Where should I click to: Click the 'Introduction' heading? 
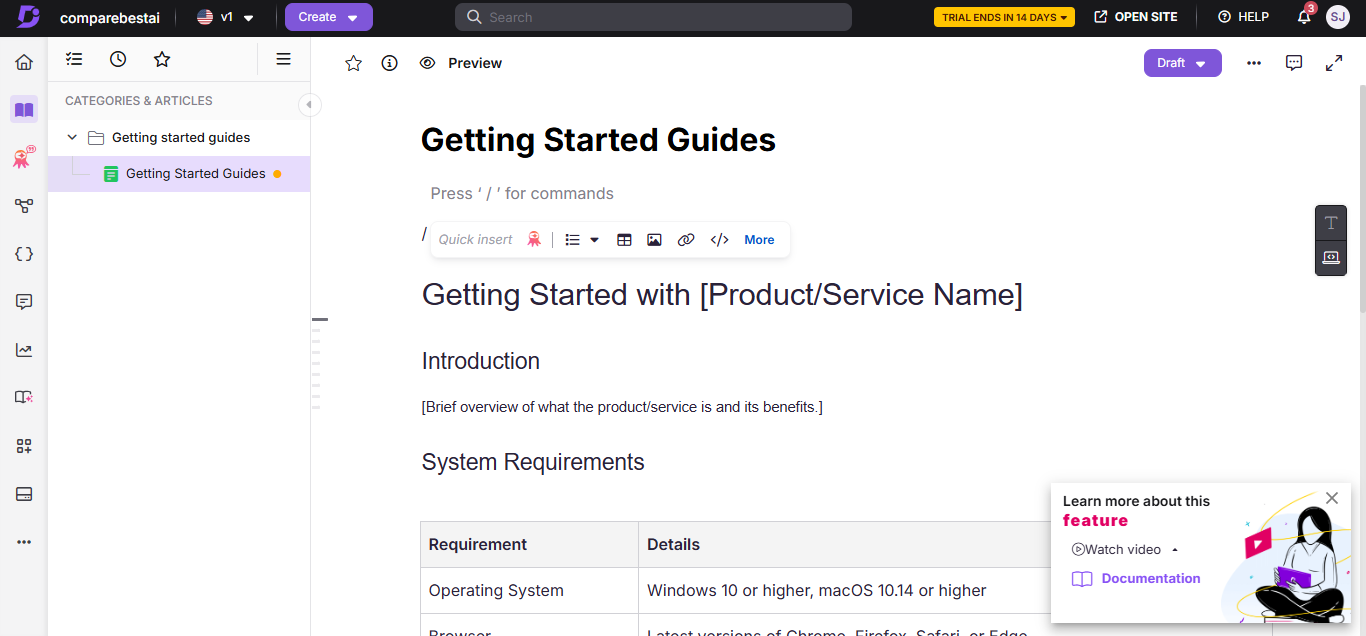coord(481,361)
